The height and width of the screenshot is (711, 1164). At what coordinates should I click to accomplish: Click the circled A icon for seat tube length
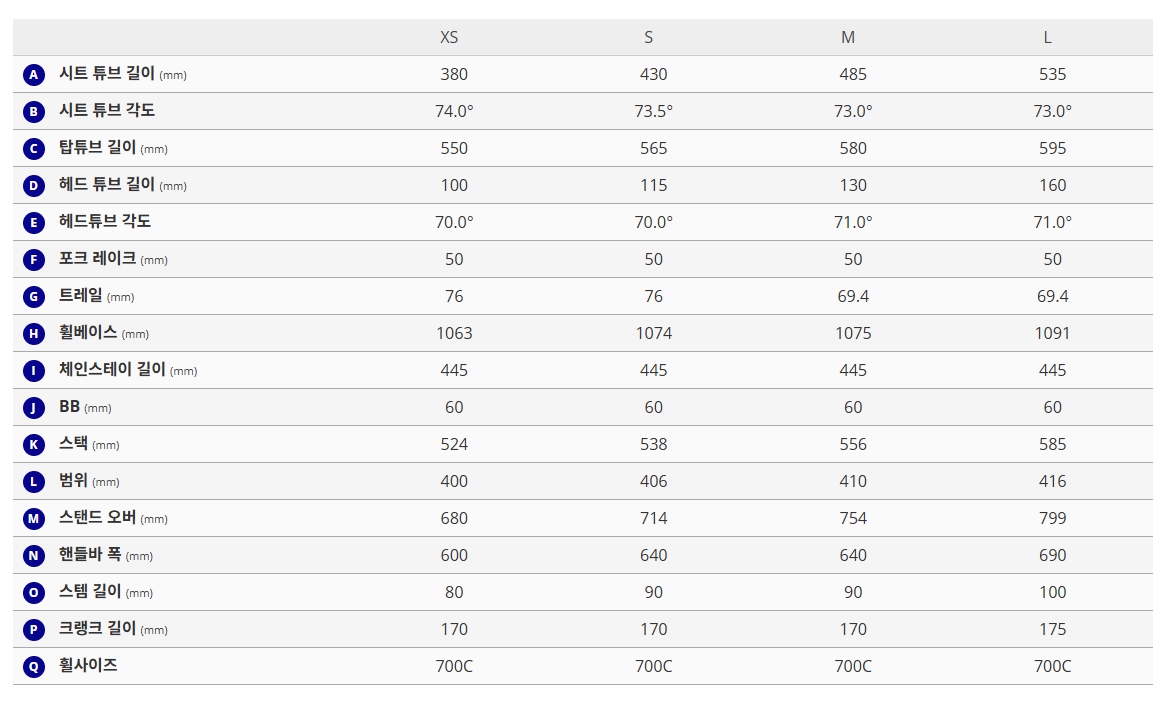pyautogui.click(x=34, y=75)
